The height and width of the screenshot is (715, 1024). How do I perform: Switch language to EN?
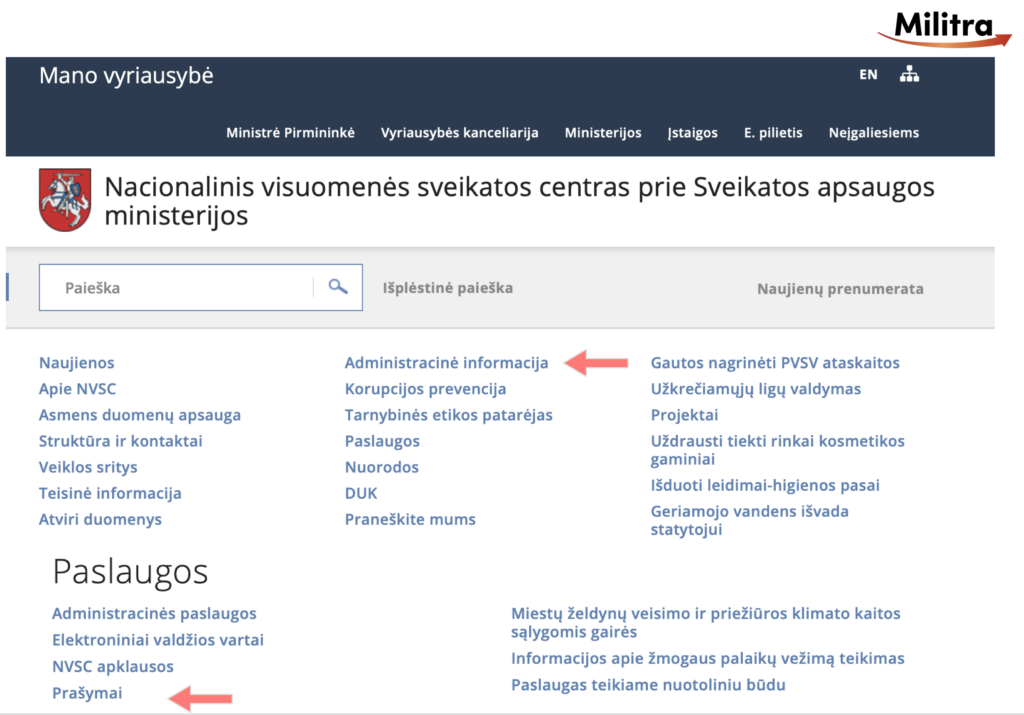coord(868,74)
